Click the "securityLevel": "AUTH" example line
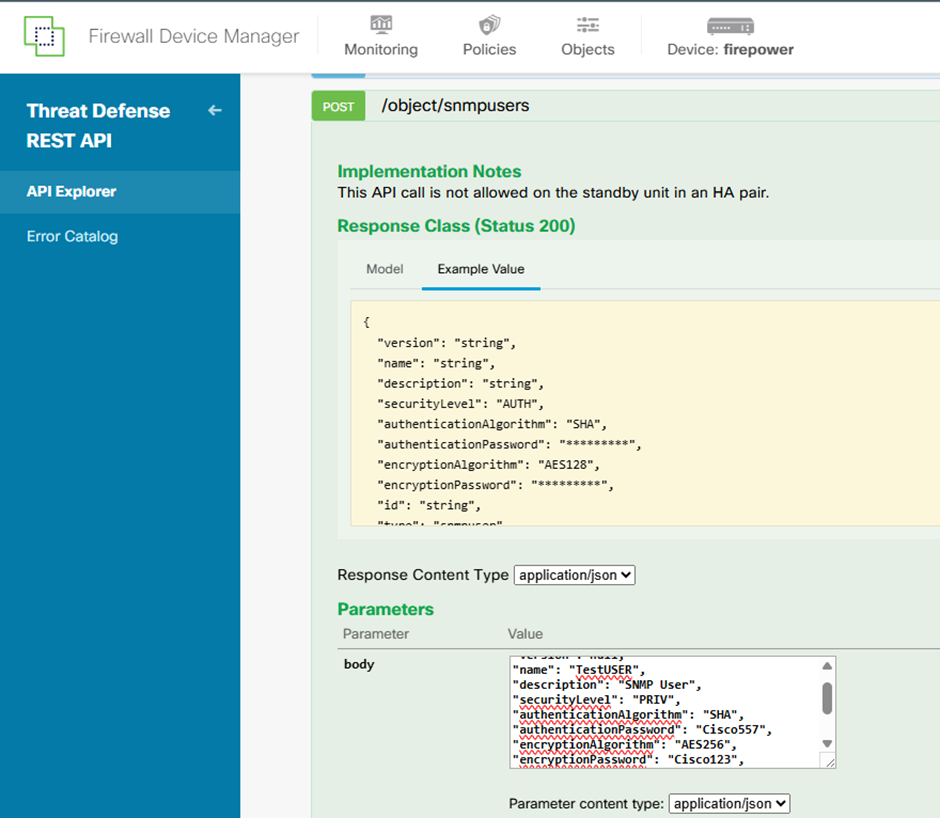 pyautogui.click(x=460, y=404)
